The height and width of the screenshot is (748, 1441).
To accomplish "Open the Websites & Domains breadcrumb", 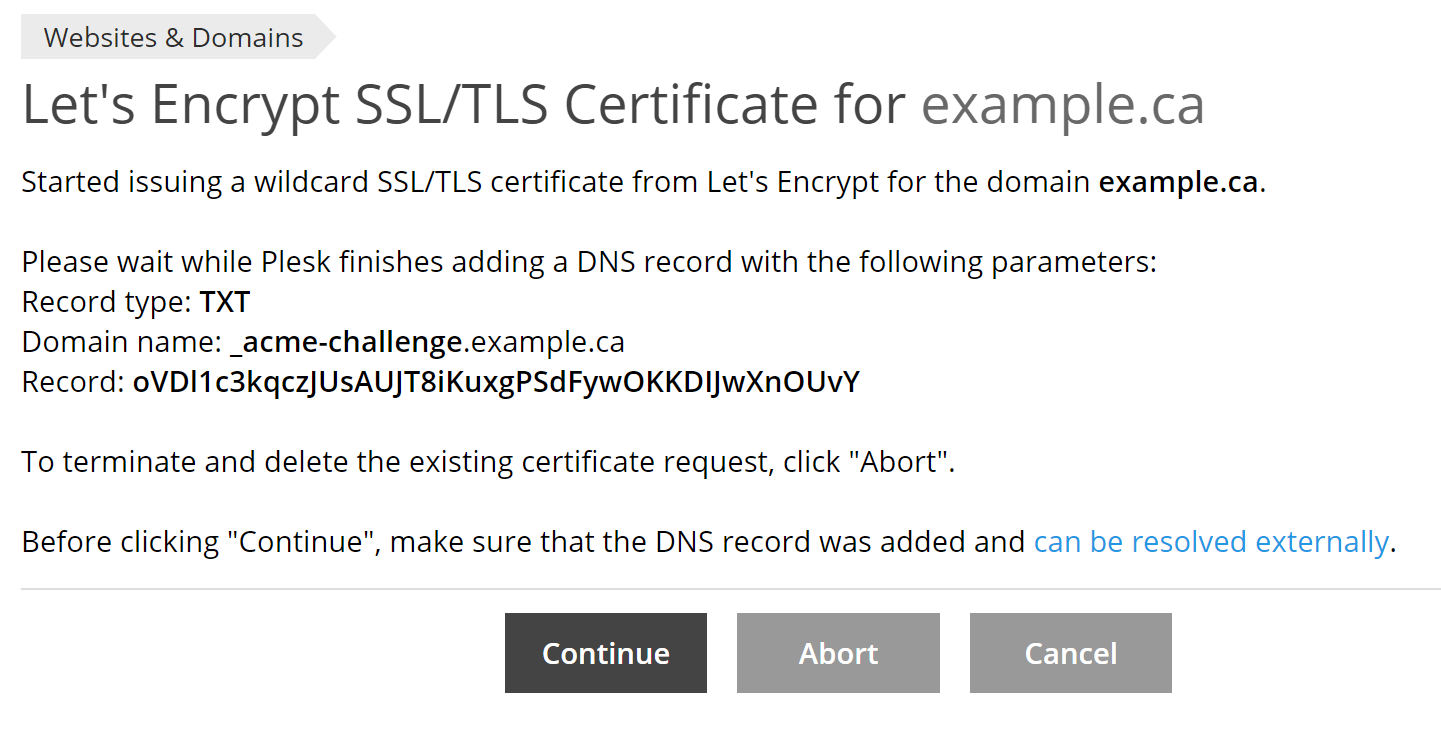I will click(x=173, y=38).
